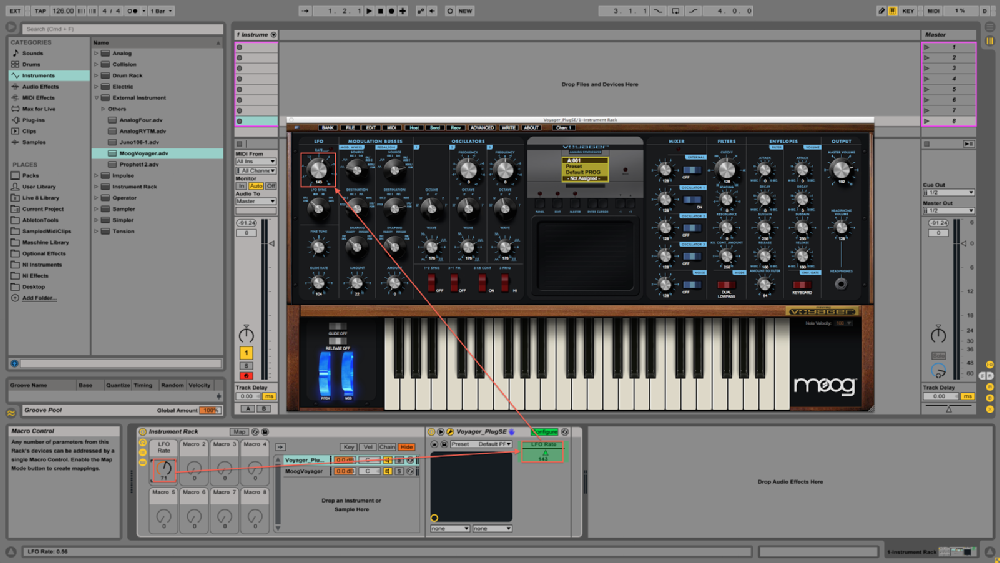Viewport: 1000px width, 563px height.
Task: Open the Audio Effects browser category
Action: 40,87
